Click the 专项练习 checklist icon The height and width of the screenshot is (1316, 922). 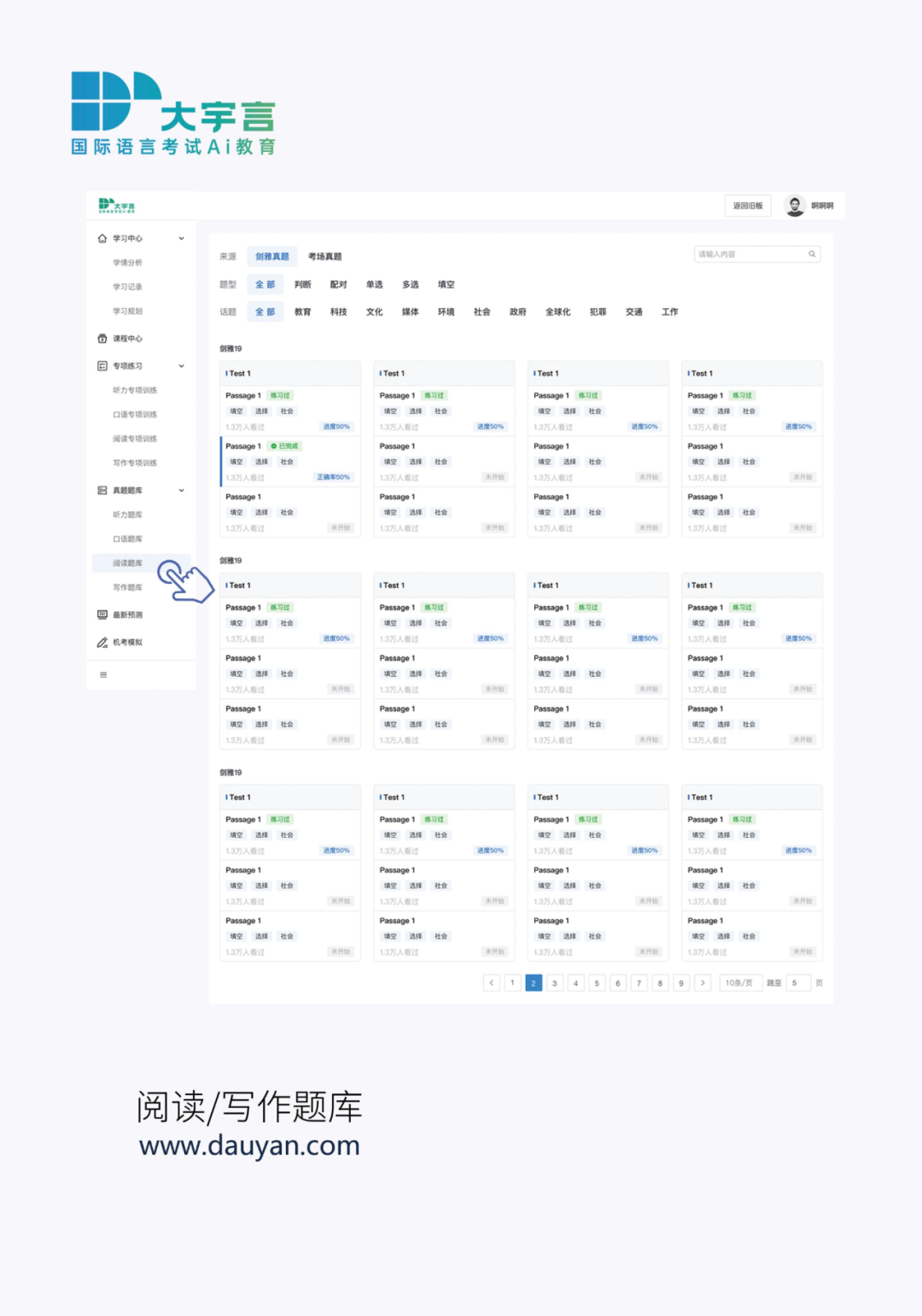pyautogui.click(x=102, y=366)
